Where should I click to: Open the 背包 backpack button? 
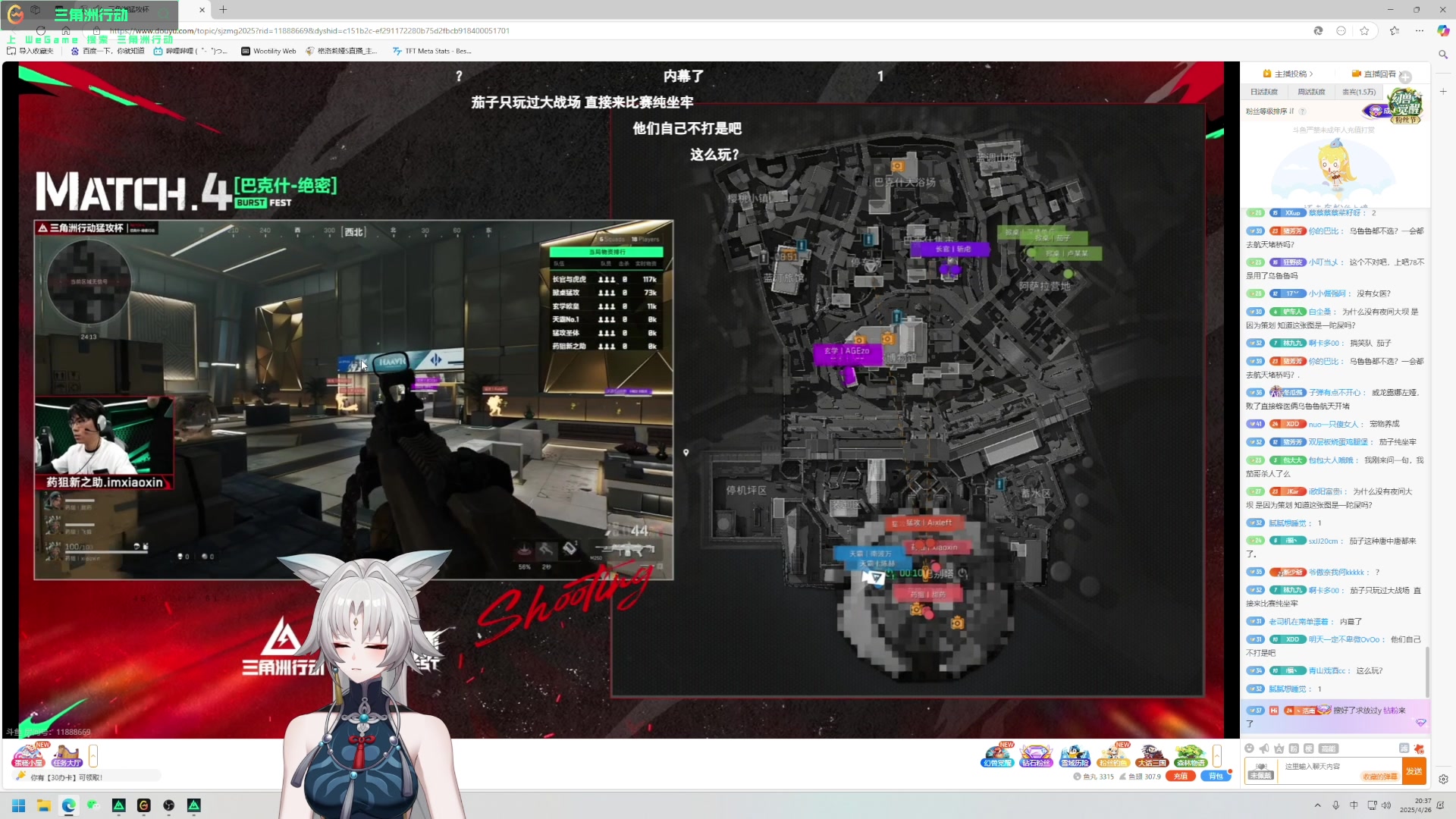1216,777
